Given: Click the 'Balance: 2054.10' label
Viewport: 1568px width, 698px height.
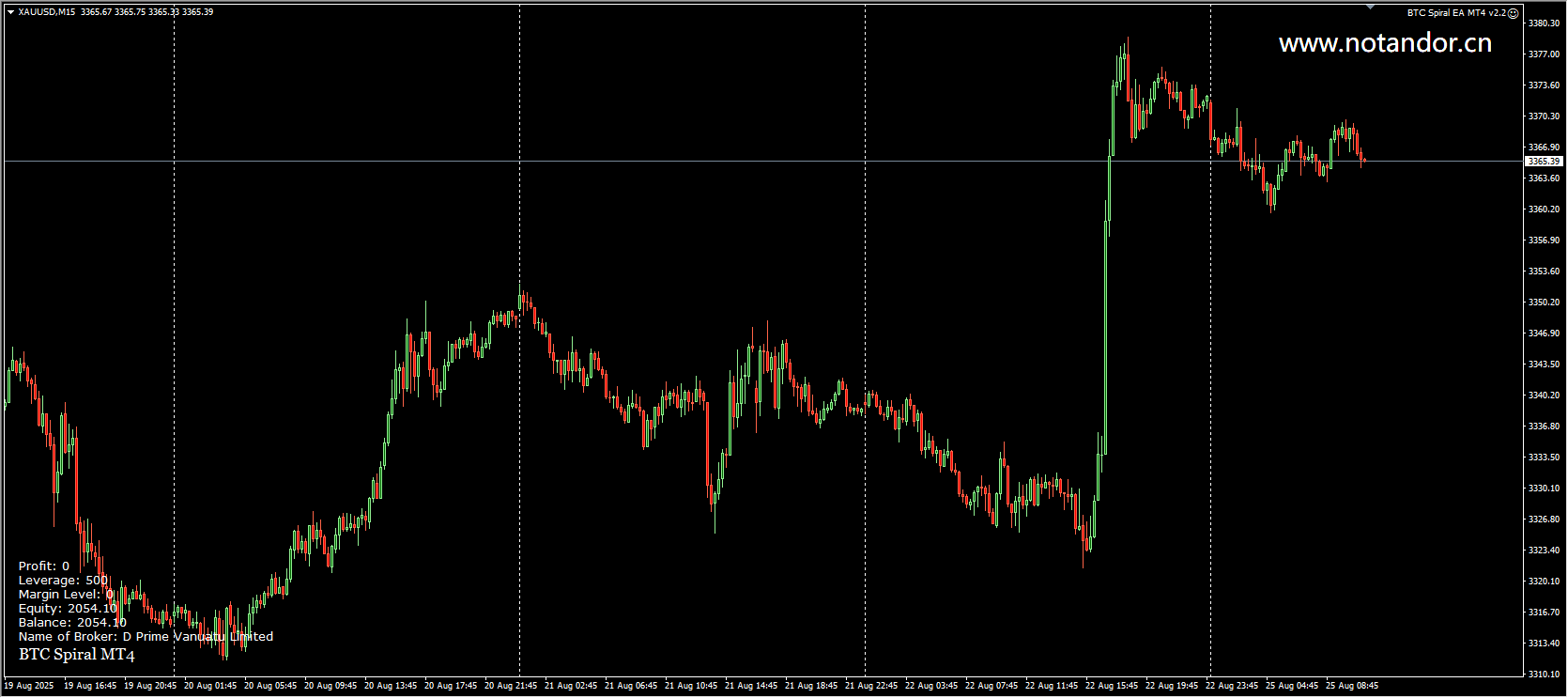Looking at the screenshot, I should [72, 623].
